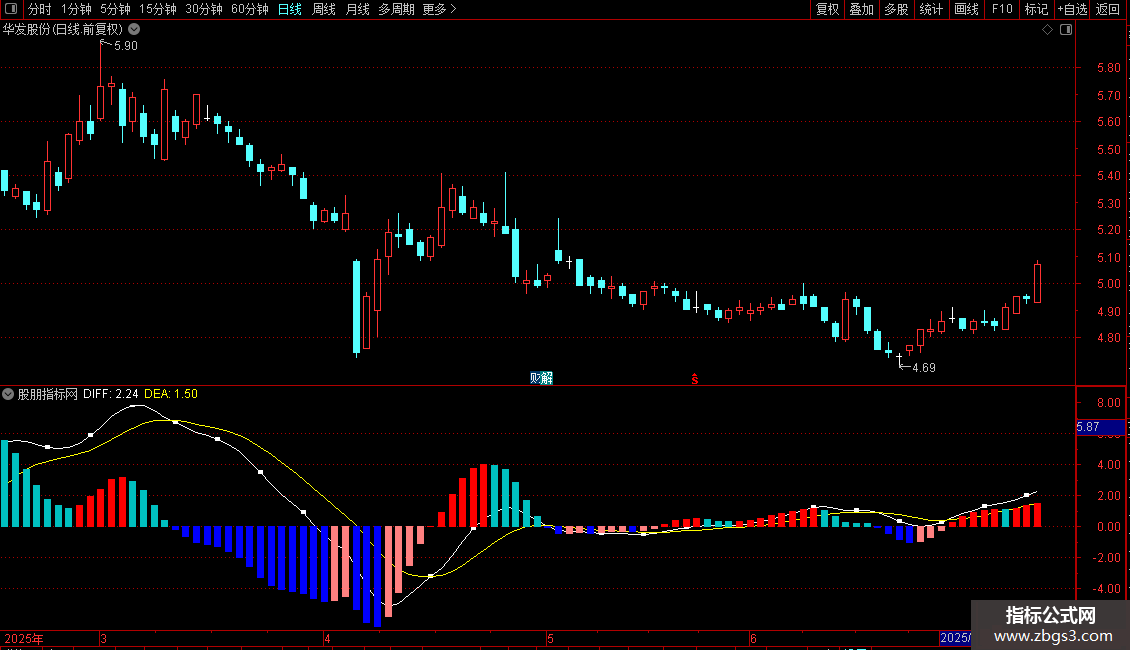Click the -4.00 indicator axis label
This screenshot has height=650, width=1130.
point(1106,589)
